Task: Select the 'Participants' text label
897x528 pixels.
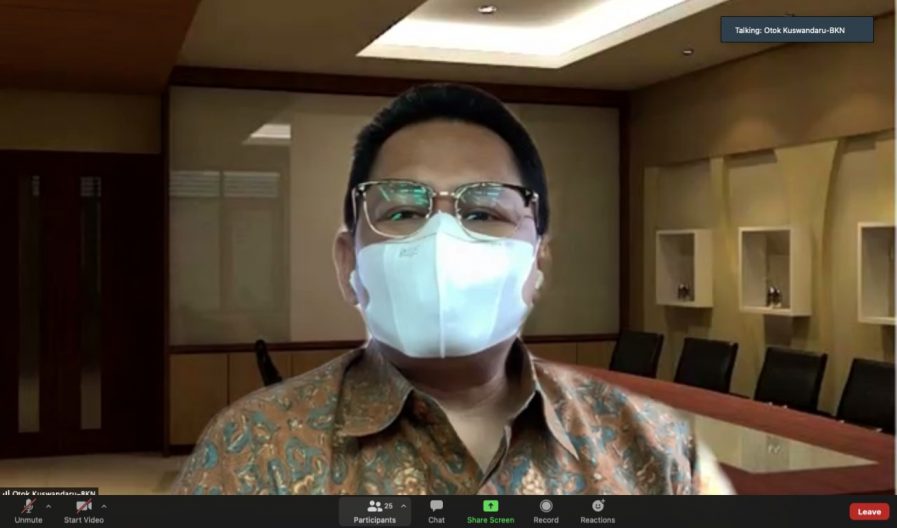Action: coord(375,520)
